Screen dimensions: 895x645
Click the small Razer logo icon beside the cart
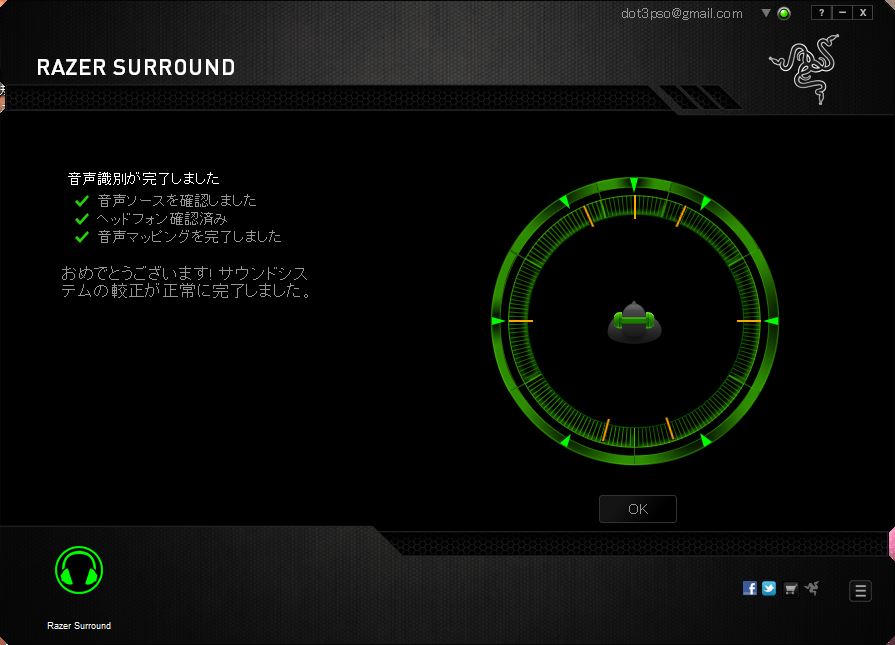point(812,588)
